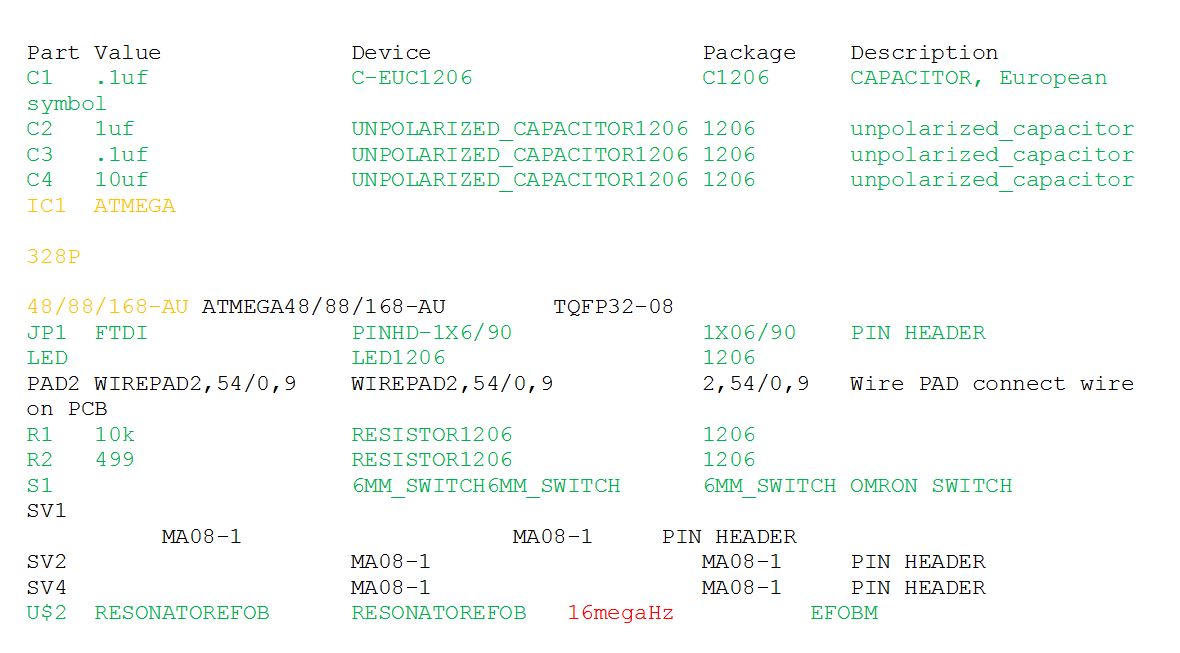This screenshot has width=1180, height=653.
Task: Select the yellow '328P' text
Action: pyautogui.click(x=53, y=257)
